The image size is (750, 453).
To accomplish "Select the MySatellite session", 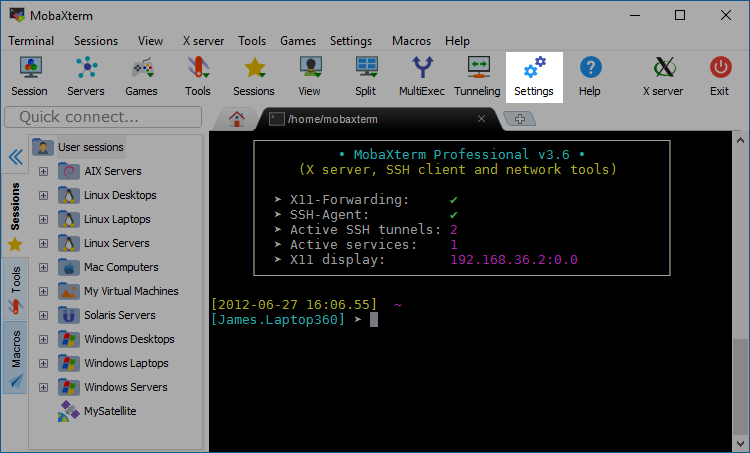I will click(111, 411).
